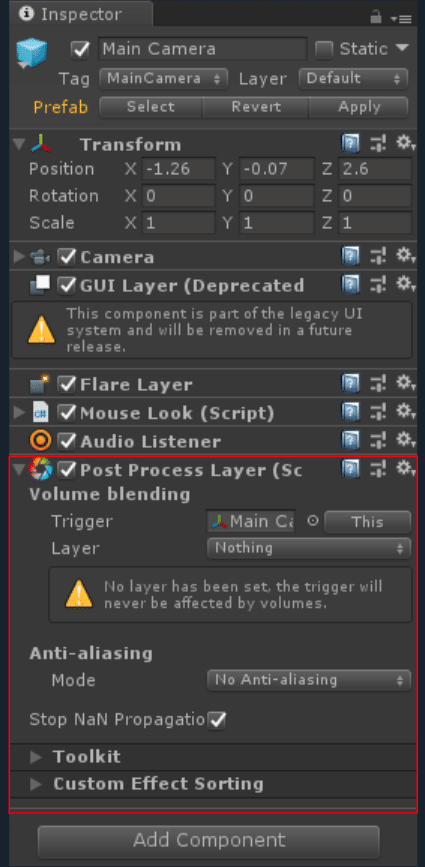Click the prefab Apply button
The width and height of the screenshot is (425, 867).
[359, 107]
